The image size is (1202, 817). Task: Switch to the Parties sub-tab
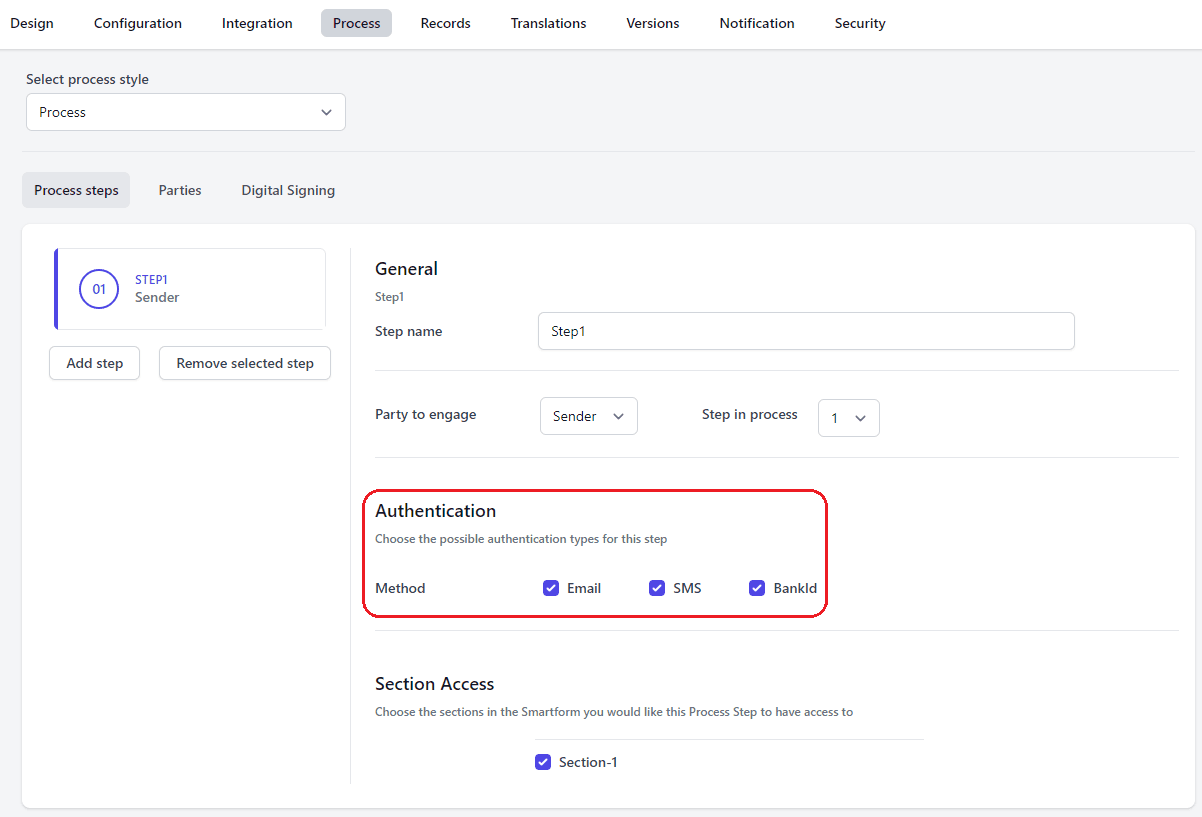(180, 190)
